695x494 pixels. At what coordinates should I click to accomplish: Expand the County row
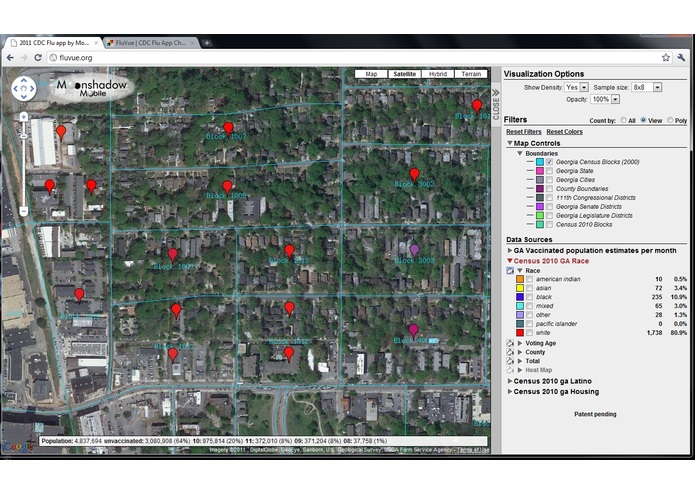[x=520, y=352]
